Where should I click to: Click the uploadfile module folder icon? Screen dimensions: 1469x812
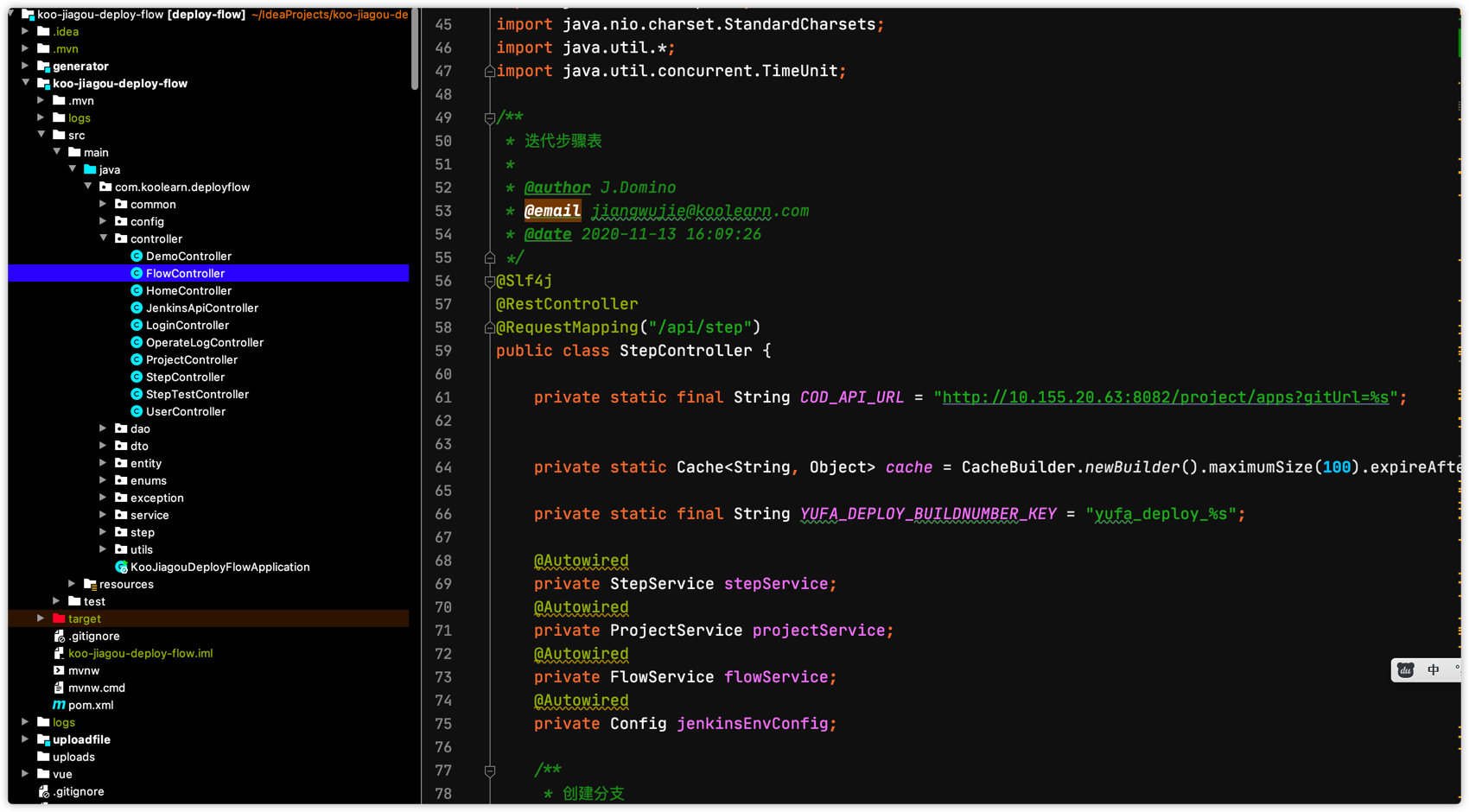coord(43,739)
